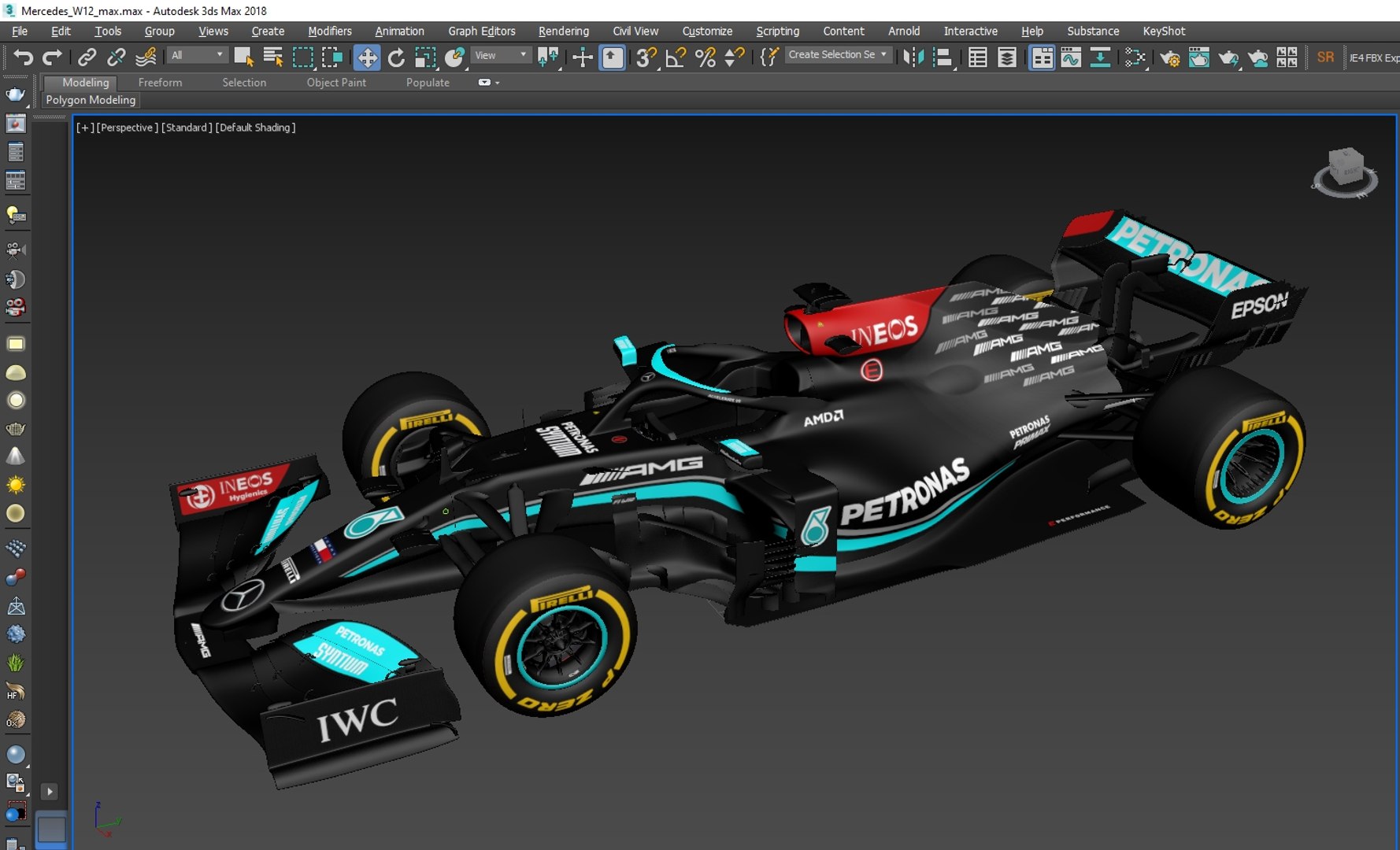Image resolution: width=1400 pixels, height=850 pixels.
Task: Open the Scripting menu
Action: tap(777, 31)
